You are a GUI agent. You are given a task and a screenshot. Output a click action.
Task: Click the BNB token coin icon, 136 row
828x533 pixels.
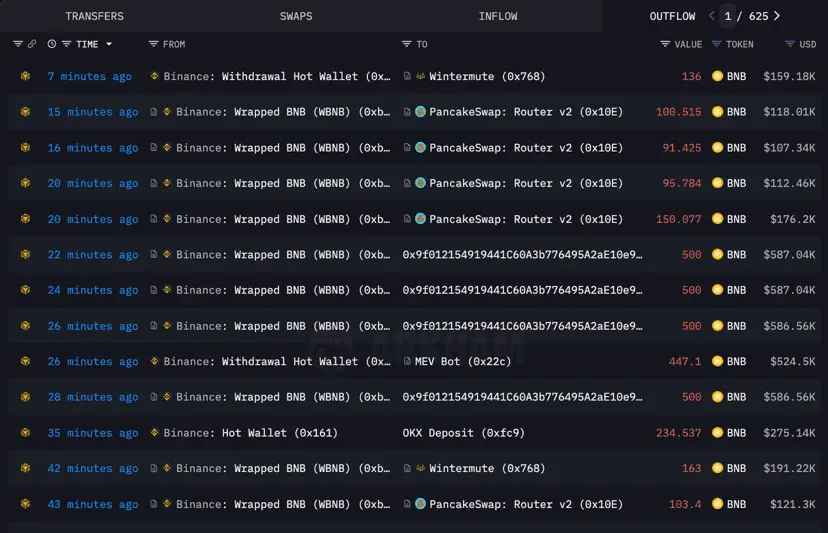click(x=717, y=76)
